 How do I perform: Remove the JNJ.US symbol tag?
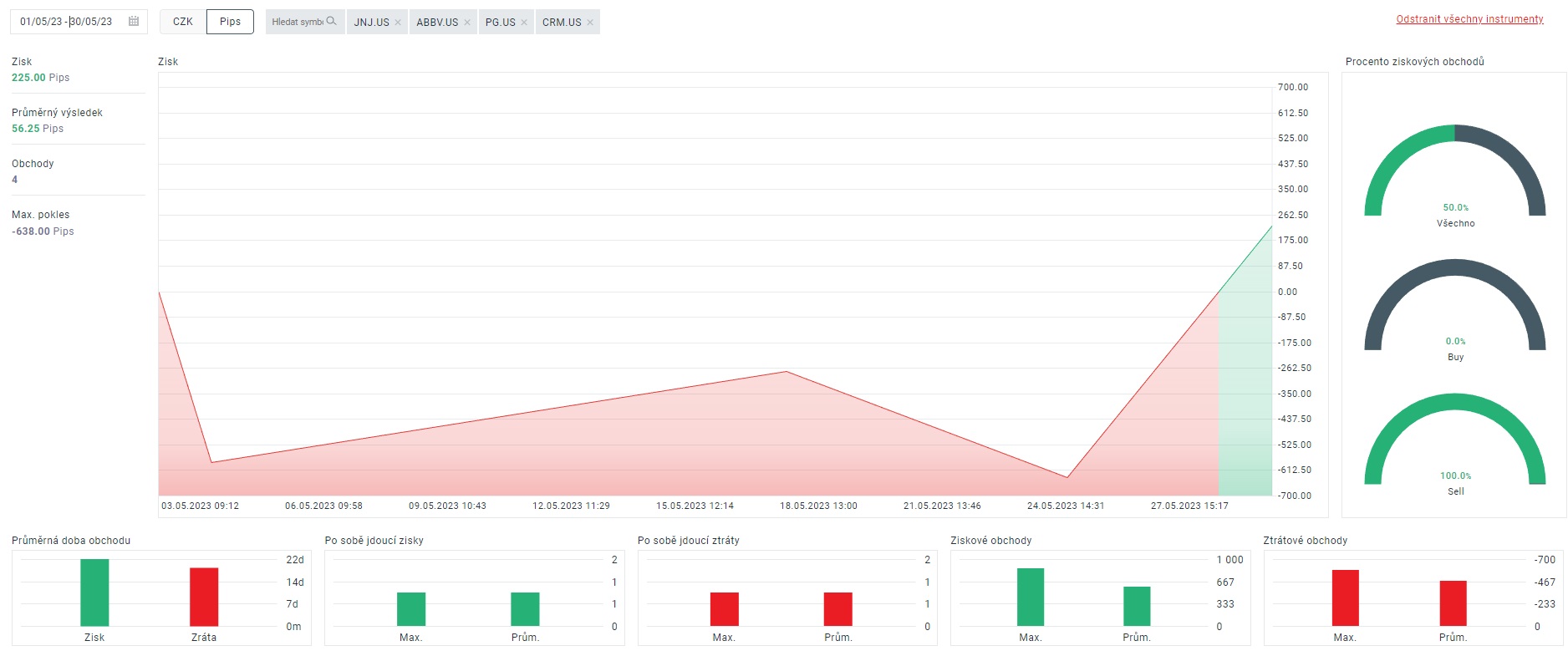pyautogui.click(x=398, y=23)
